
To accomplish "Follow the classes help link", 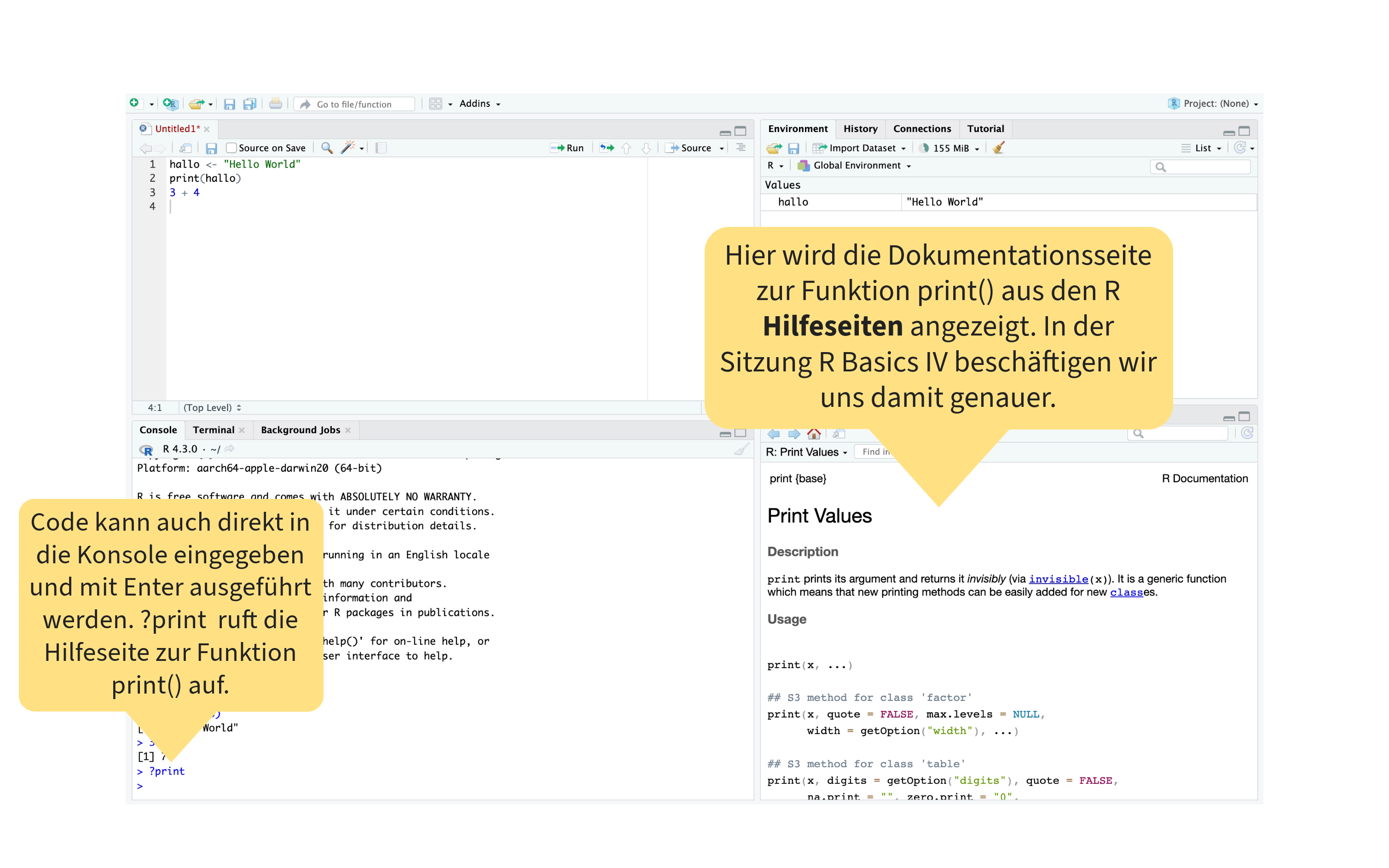I will click(1126, 592).
